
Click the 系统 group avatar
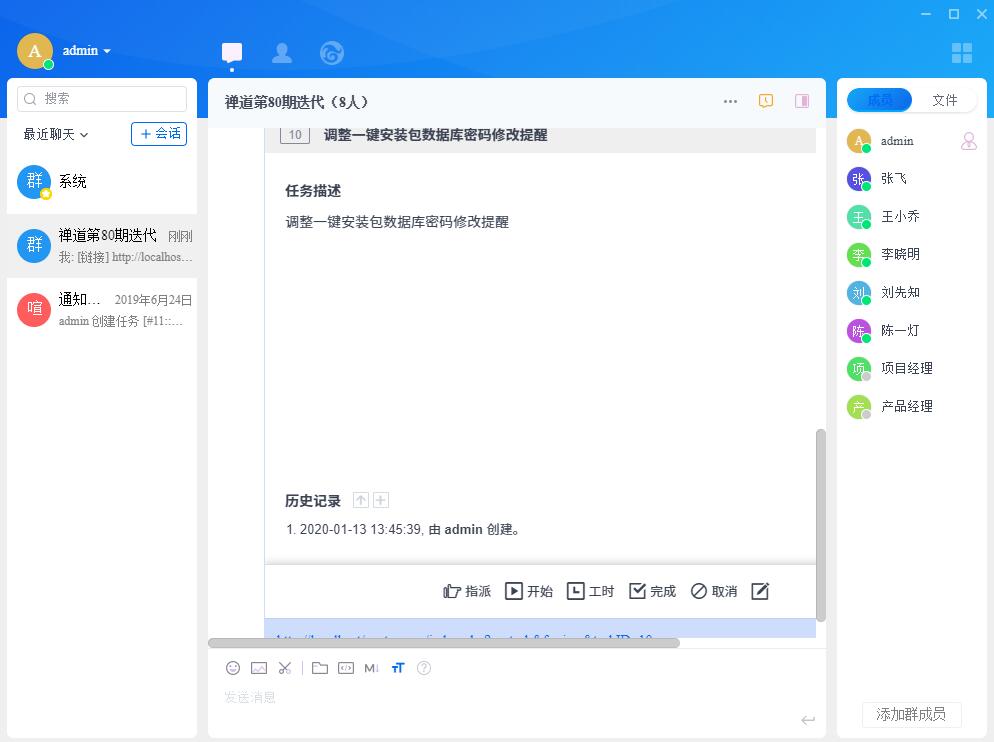click(34, 182)
